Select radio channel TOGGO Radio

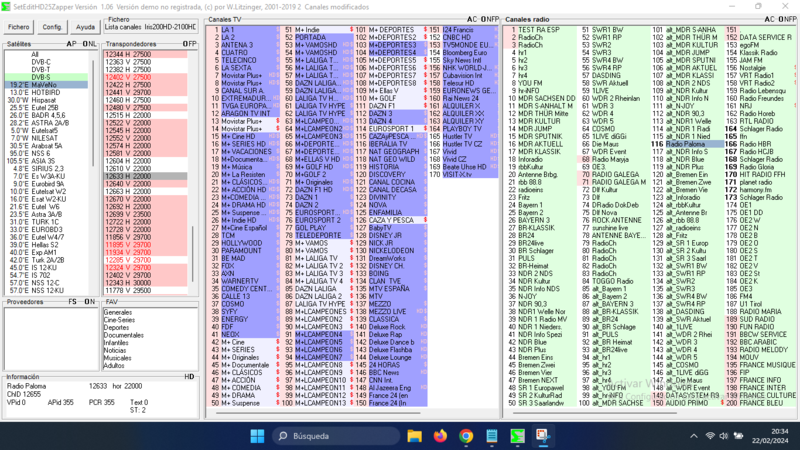pyautogui.click(x=614, y=282)
